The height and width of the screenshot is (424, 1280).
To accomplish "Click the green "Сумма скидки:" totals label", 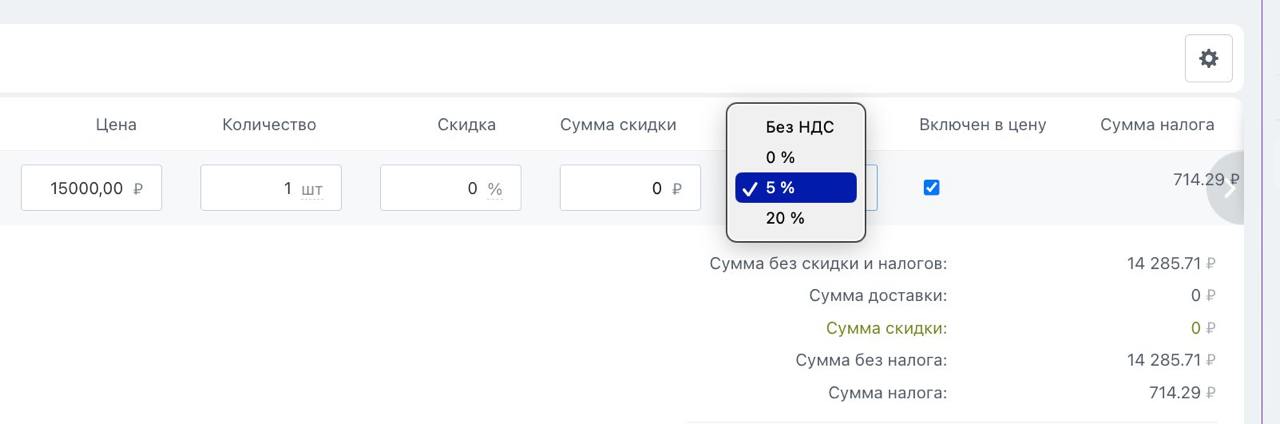I will coord(886,328).
